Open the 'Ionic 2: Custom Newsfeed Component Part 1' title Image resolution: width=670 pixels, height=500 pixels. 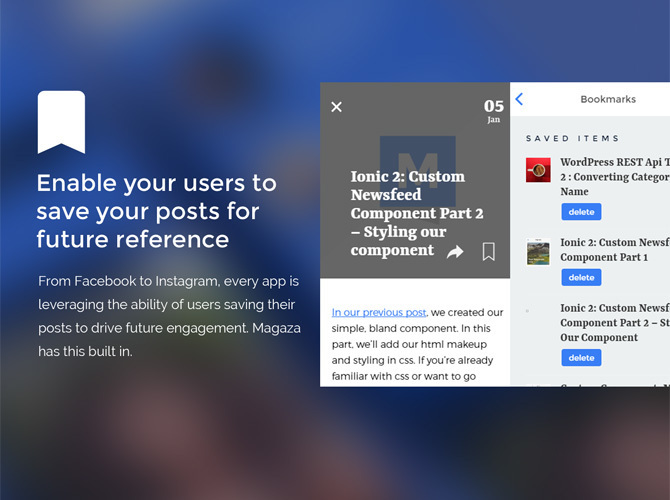615,250
